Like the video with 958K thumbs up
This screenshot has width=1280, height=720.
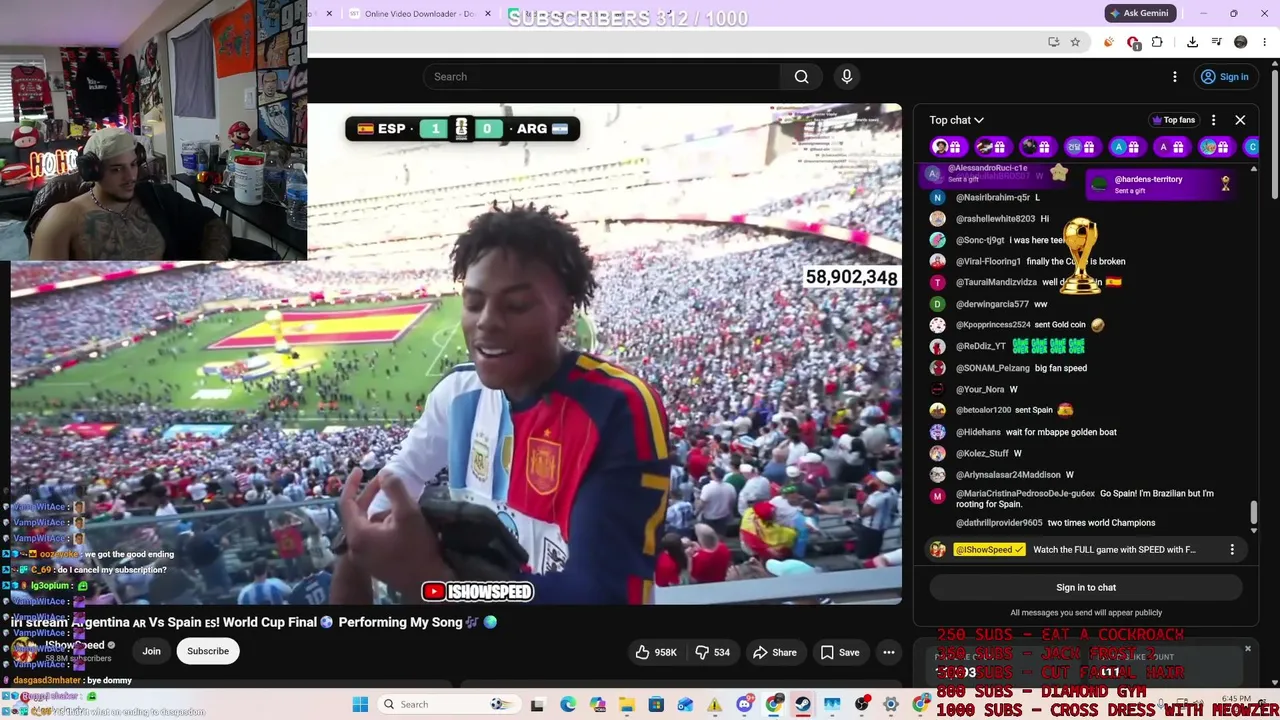656,652
